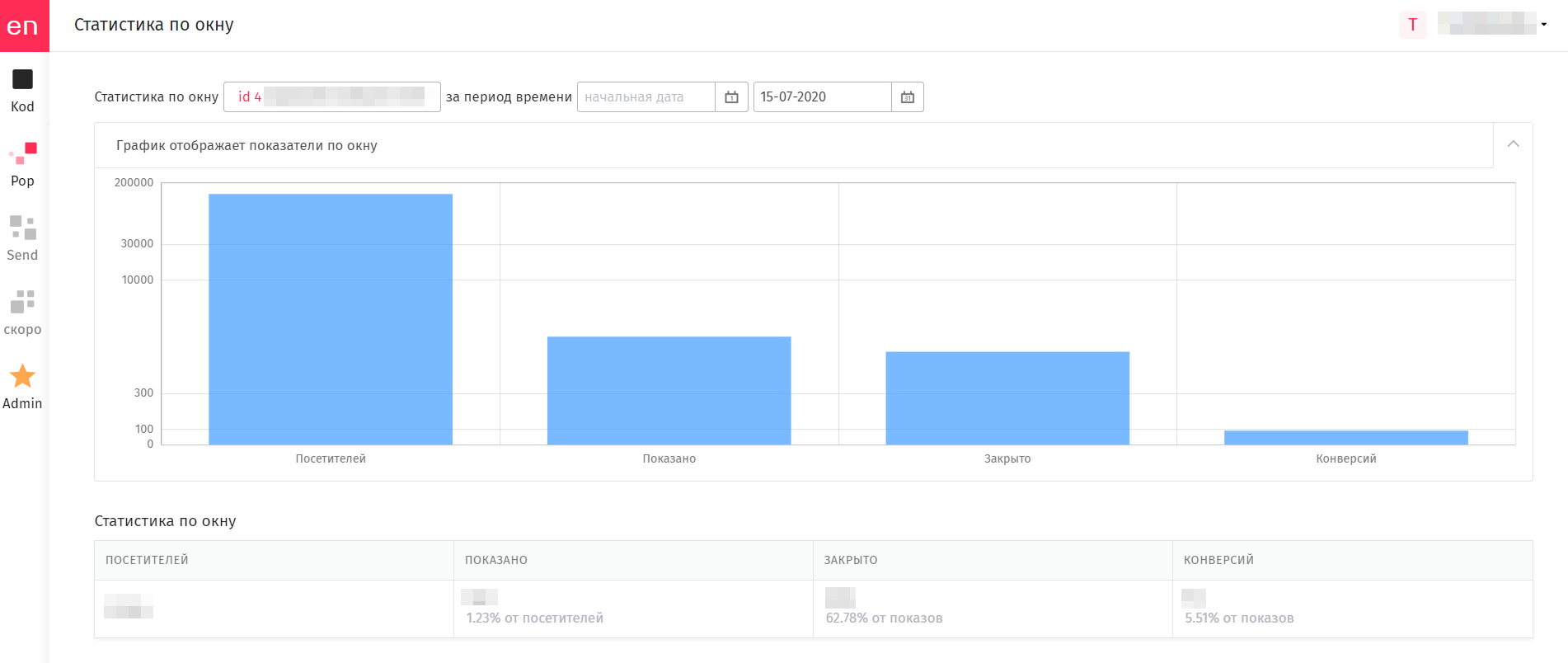Click the 'за период времени' label
The image size is (1568, 663).
pos(509,97)
